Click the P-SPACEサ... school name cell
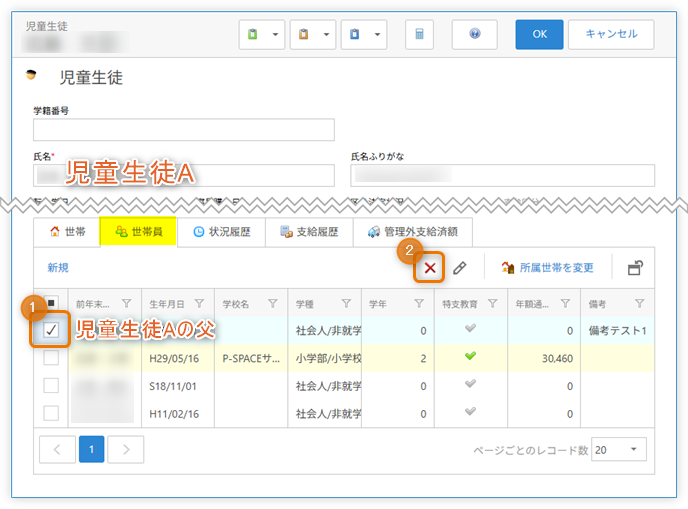The height and width of the screenshot is (509, 688). pyautogui.click(x=251, y=358)
